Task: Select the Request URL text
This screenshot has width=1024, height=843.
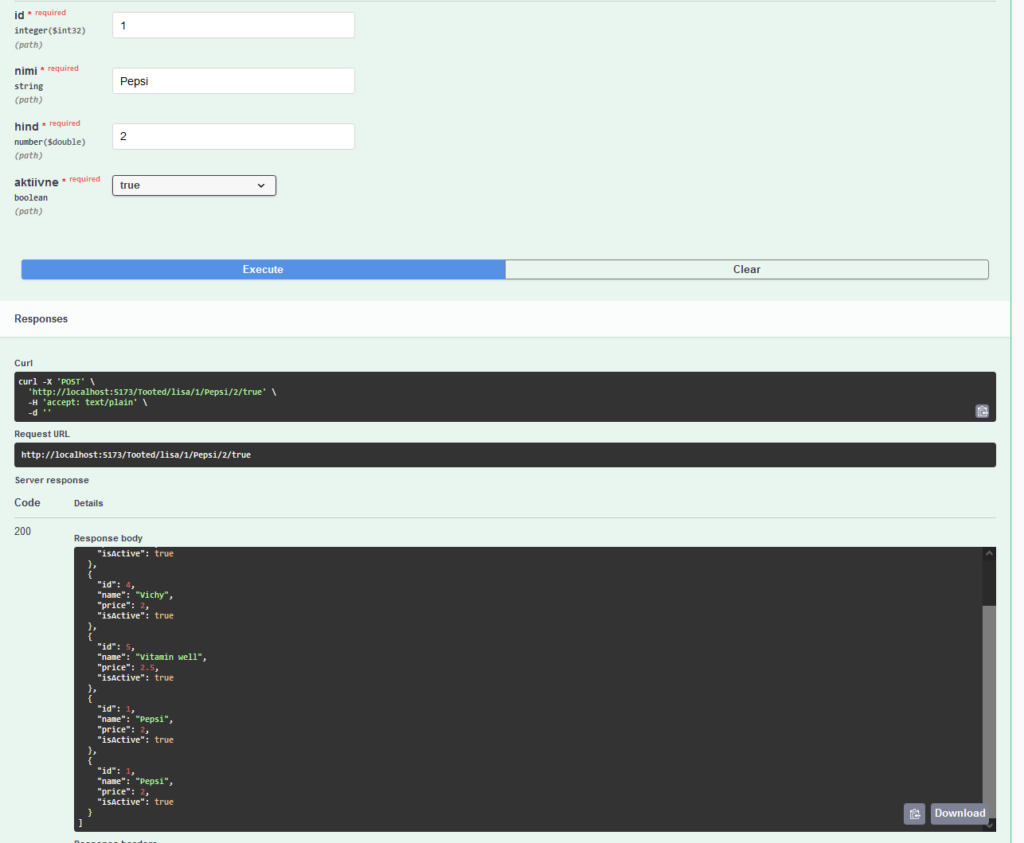Action: pos(136,455)
